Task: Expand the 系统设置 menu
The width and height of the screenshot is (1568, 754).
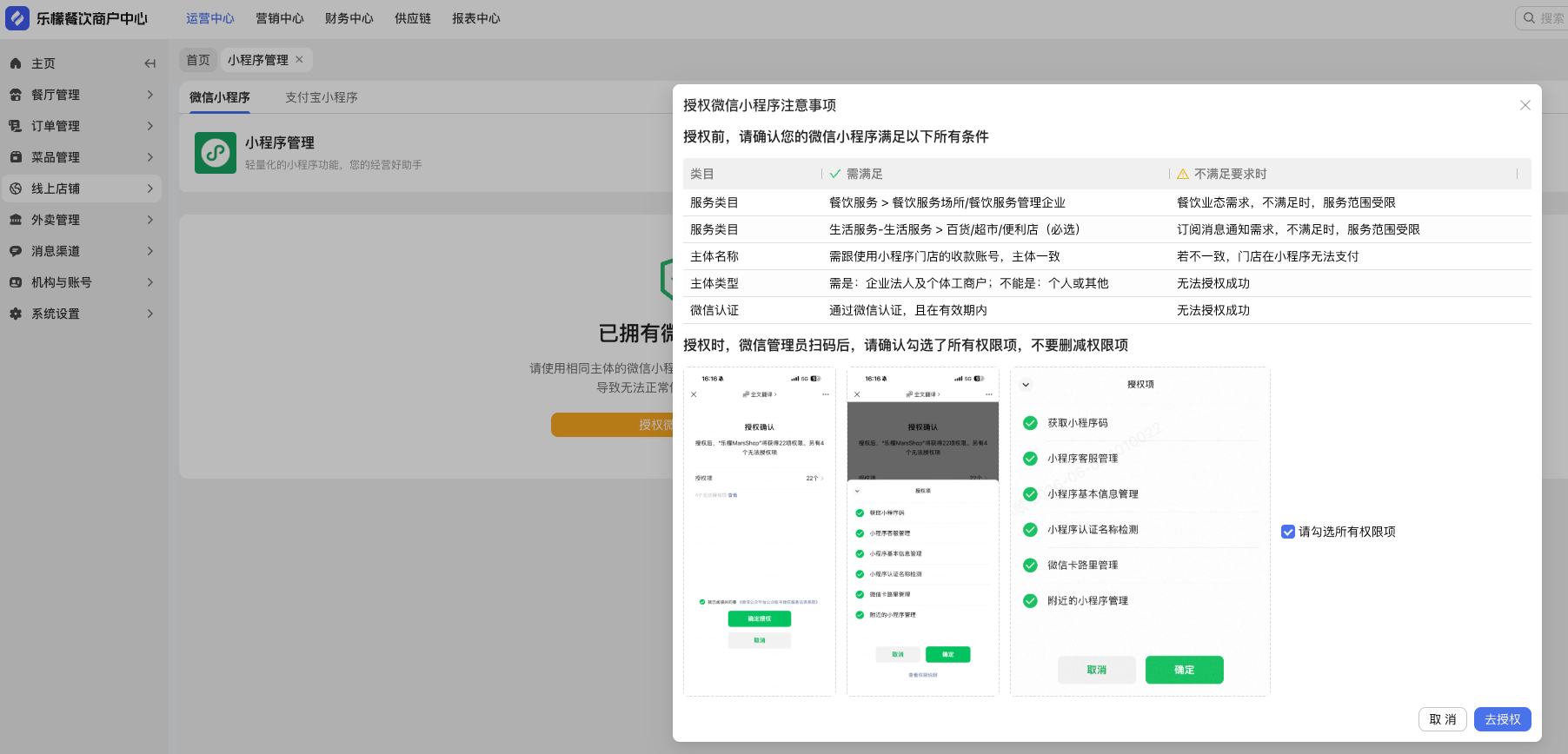Action: coord(150,314)
